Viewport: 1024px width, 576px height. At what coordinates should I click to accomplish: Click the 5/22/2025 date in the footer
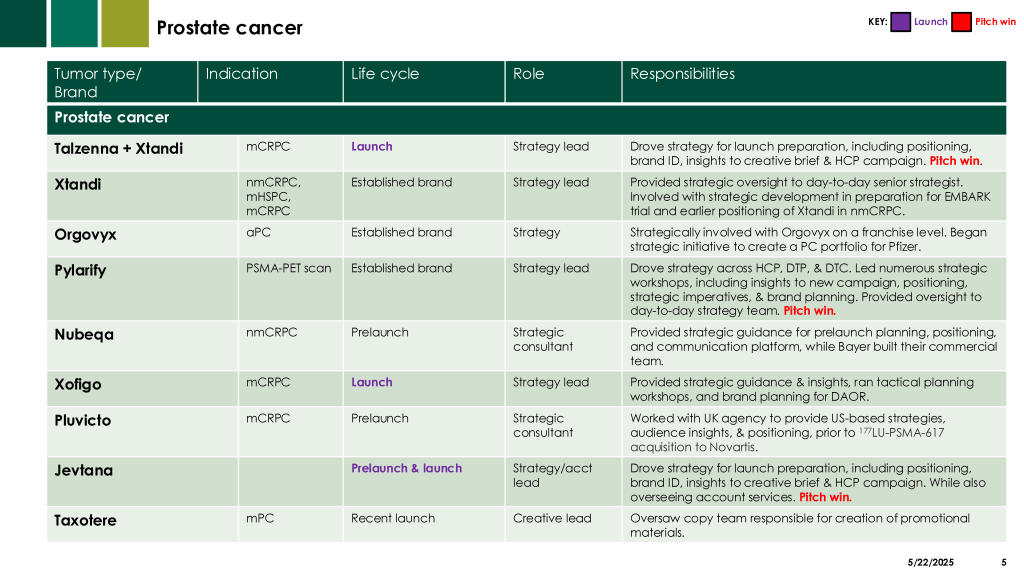[x=930, y=562]
